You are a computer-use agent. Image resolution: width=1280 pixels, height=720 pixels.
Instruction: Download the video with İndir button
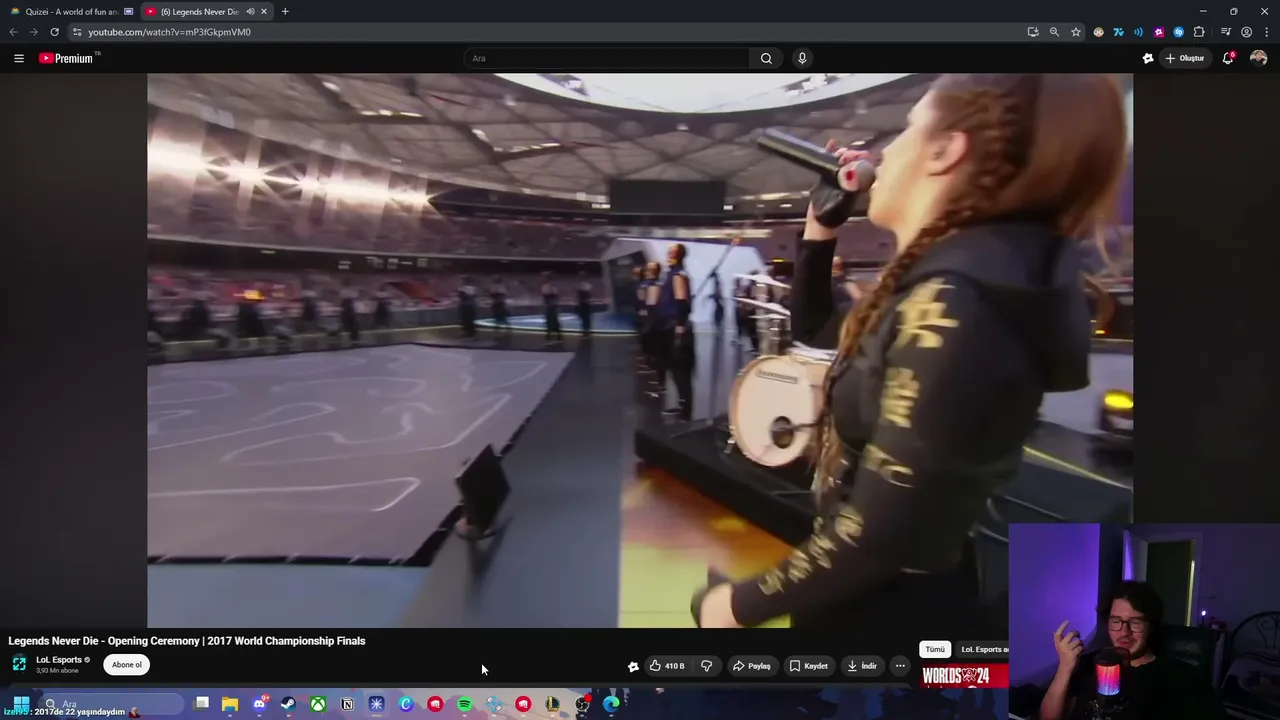pyautogui.click(x=862, y=665)
